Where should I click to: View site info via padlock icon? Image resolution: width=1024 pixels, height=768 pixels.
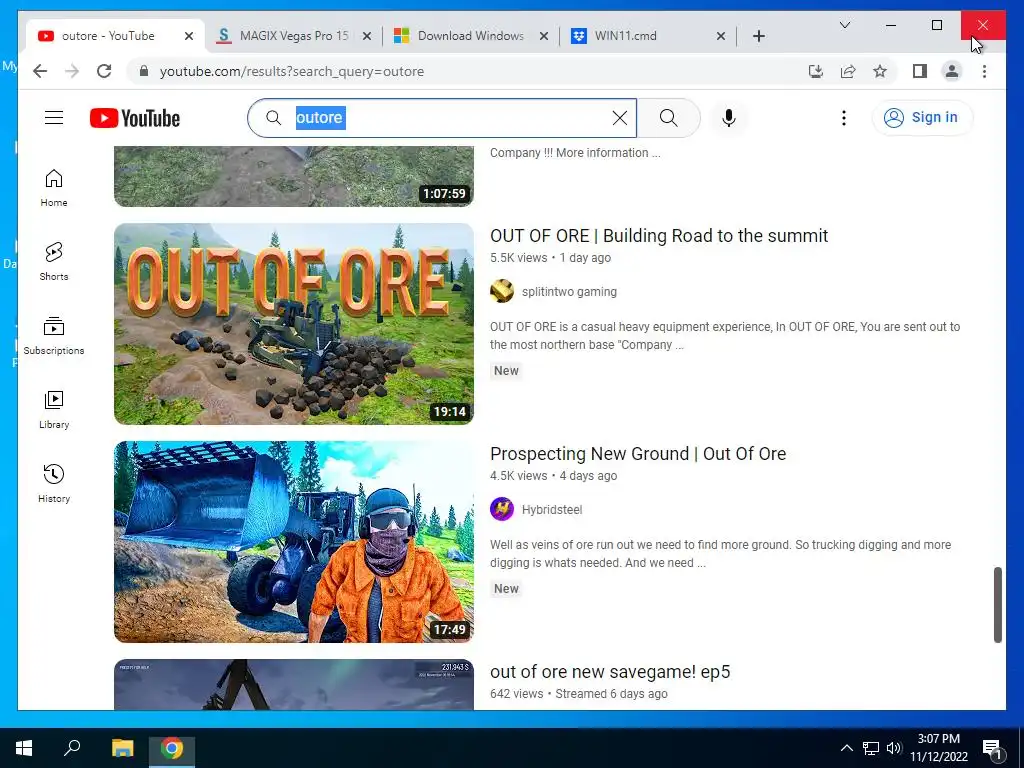(144, 71)
